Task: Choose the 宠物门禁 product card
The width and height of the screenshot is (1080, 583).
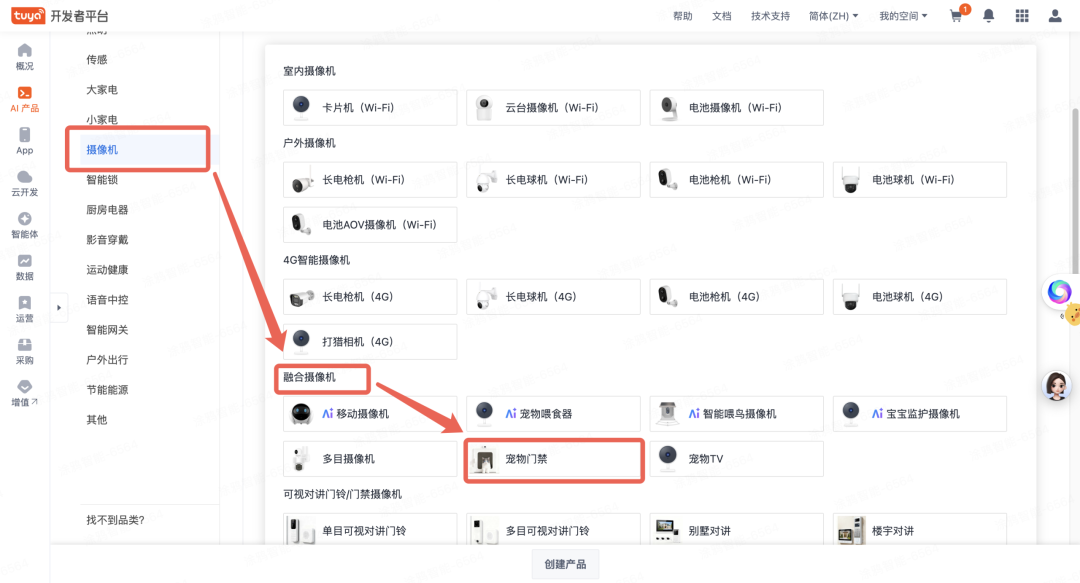Action: (553, 459)
